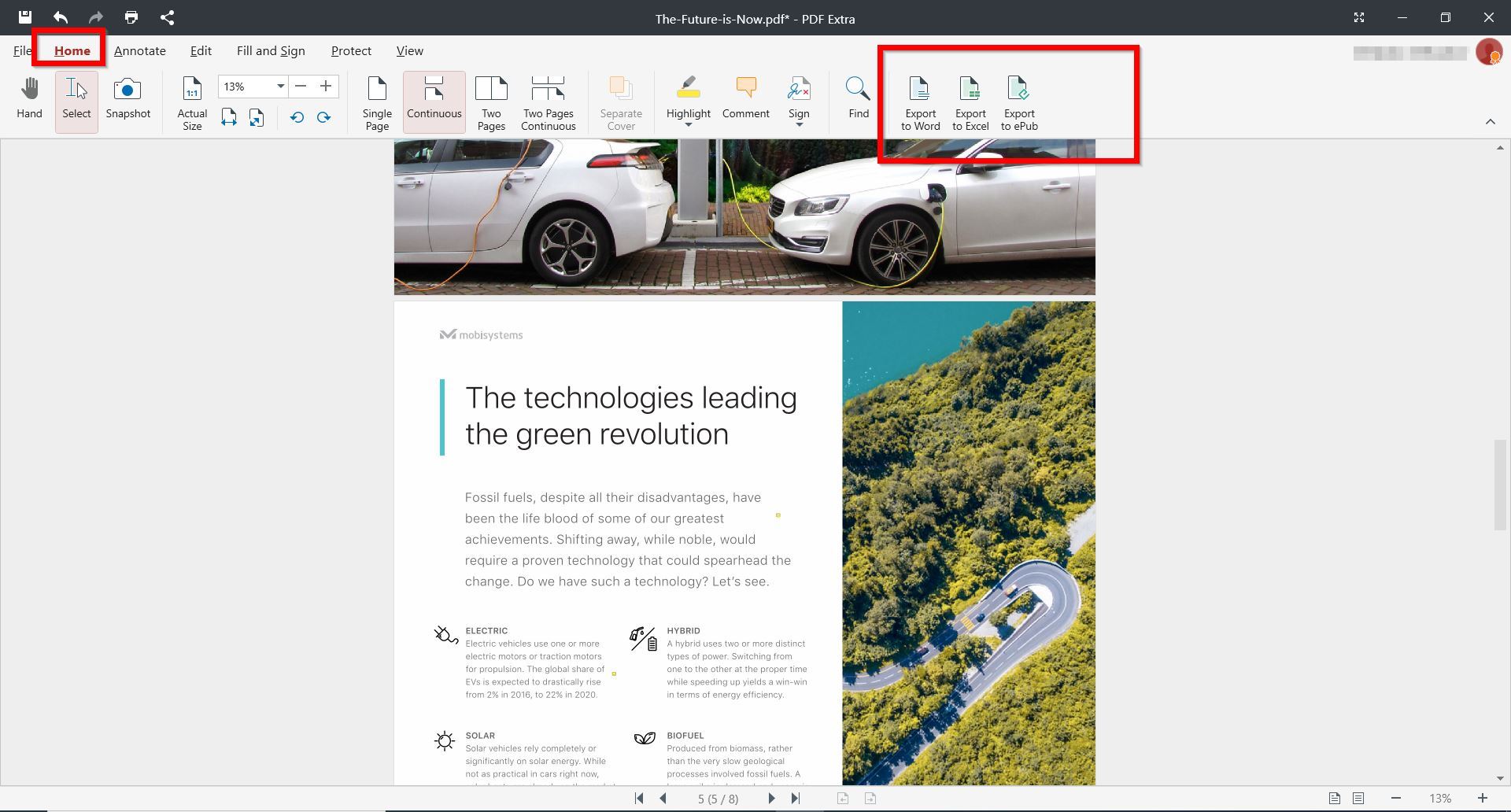
Task: Add a Comment annotation
Action: coord(745,98)
